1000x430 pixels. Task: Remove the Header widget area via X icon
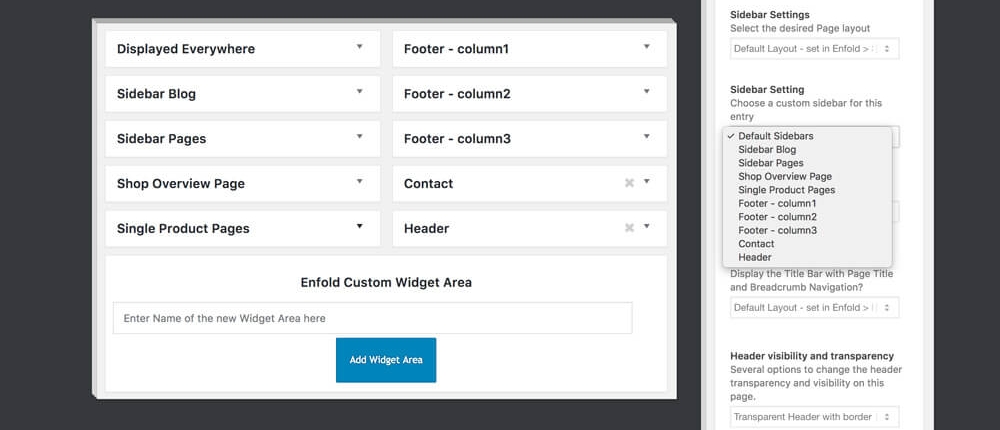629,228
